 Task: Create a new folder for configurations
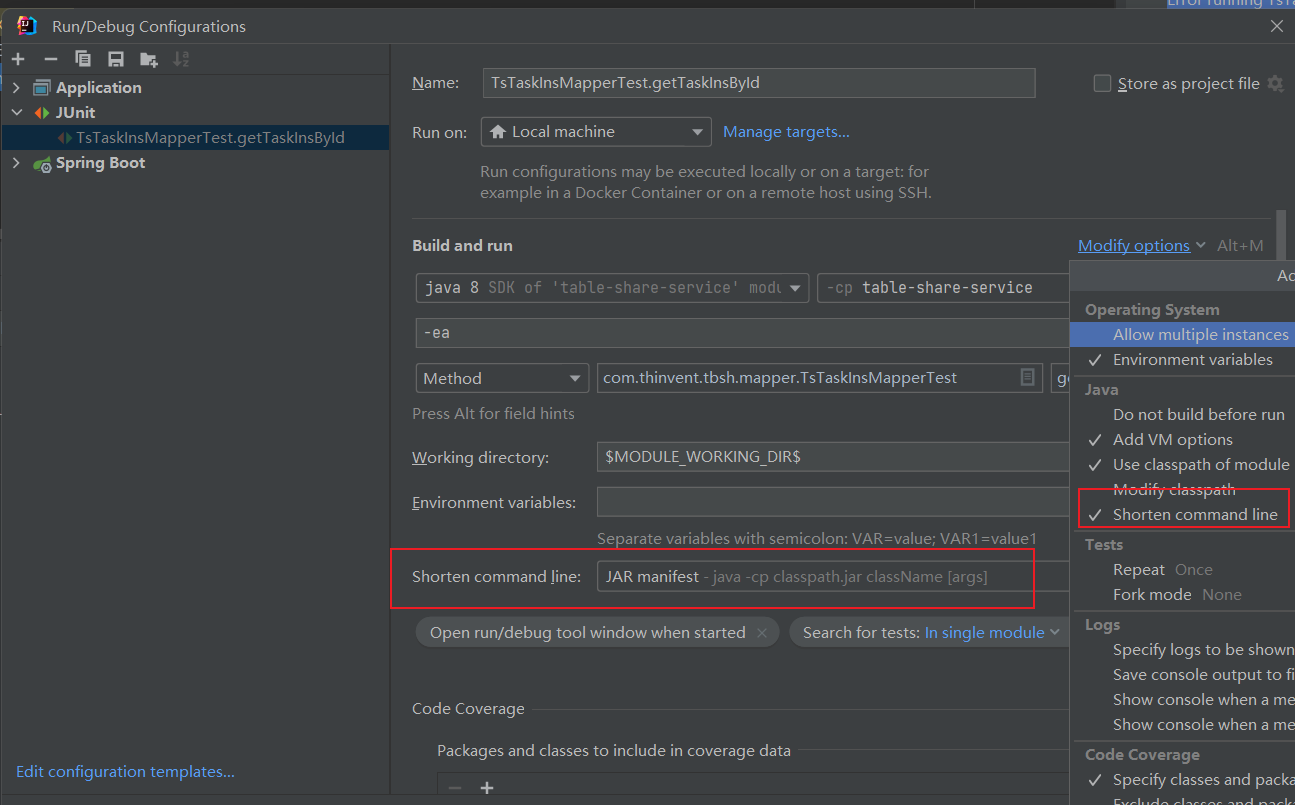[x=147, y=59]
